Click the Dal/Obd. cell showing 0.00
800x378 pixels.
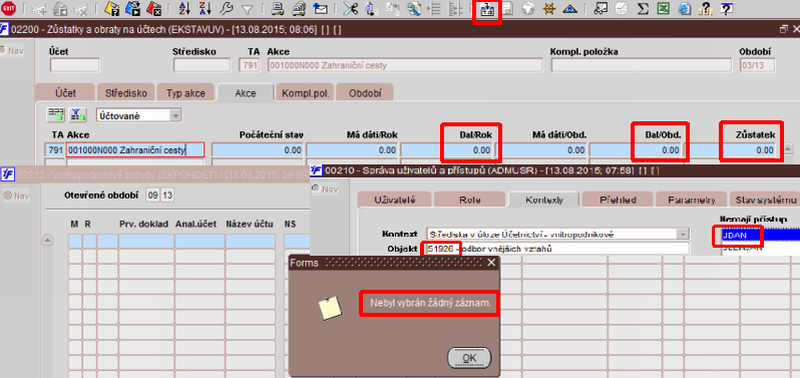[x=636, y=150]
